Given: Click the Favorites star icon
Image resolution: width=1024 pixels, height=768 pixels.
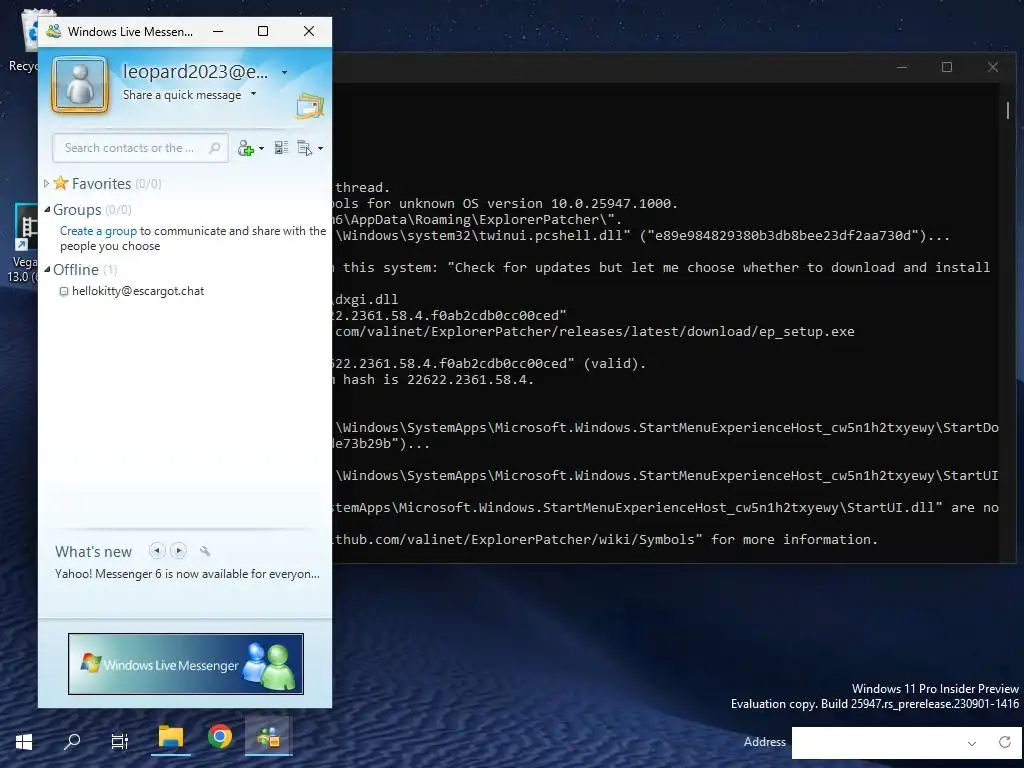Looking at the screenshot, I should click(61, 183).
